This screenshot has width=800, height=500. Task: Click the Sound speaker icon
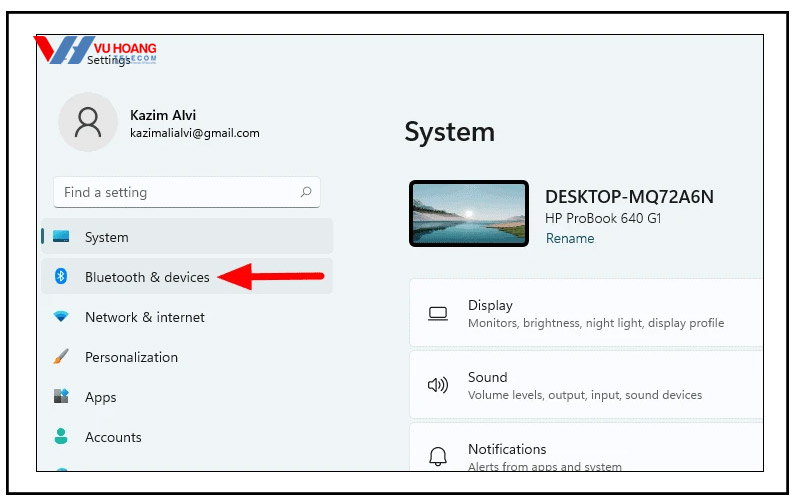(438, 385)
